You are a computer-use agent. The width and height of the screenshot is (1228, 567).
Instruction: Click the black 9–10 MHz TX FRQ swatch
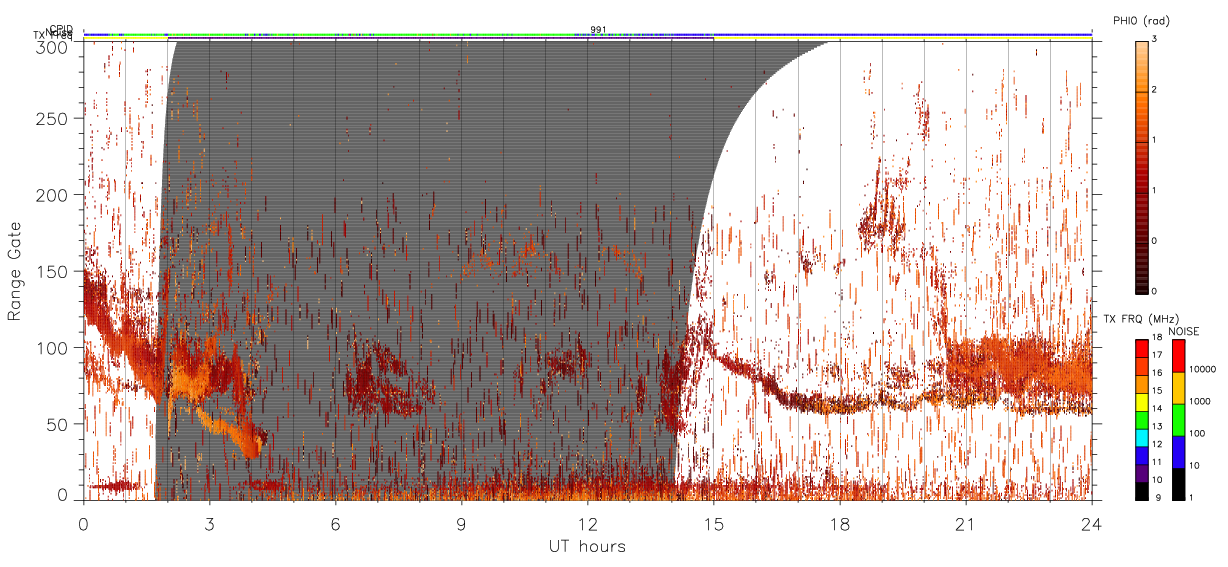coord(1141,489)
